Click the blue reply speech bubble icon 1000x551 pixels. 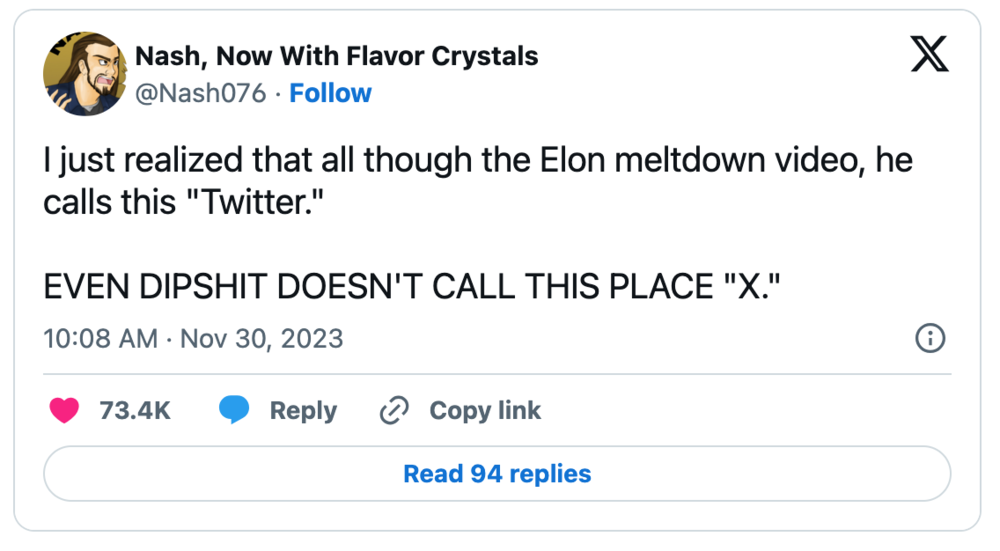(234, 411)
